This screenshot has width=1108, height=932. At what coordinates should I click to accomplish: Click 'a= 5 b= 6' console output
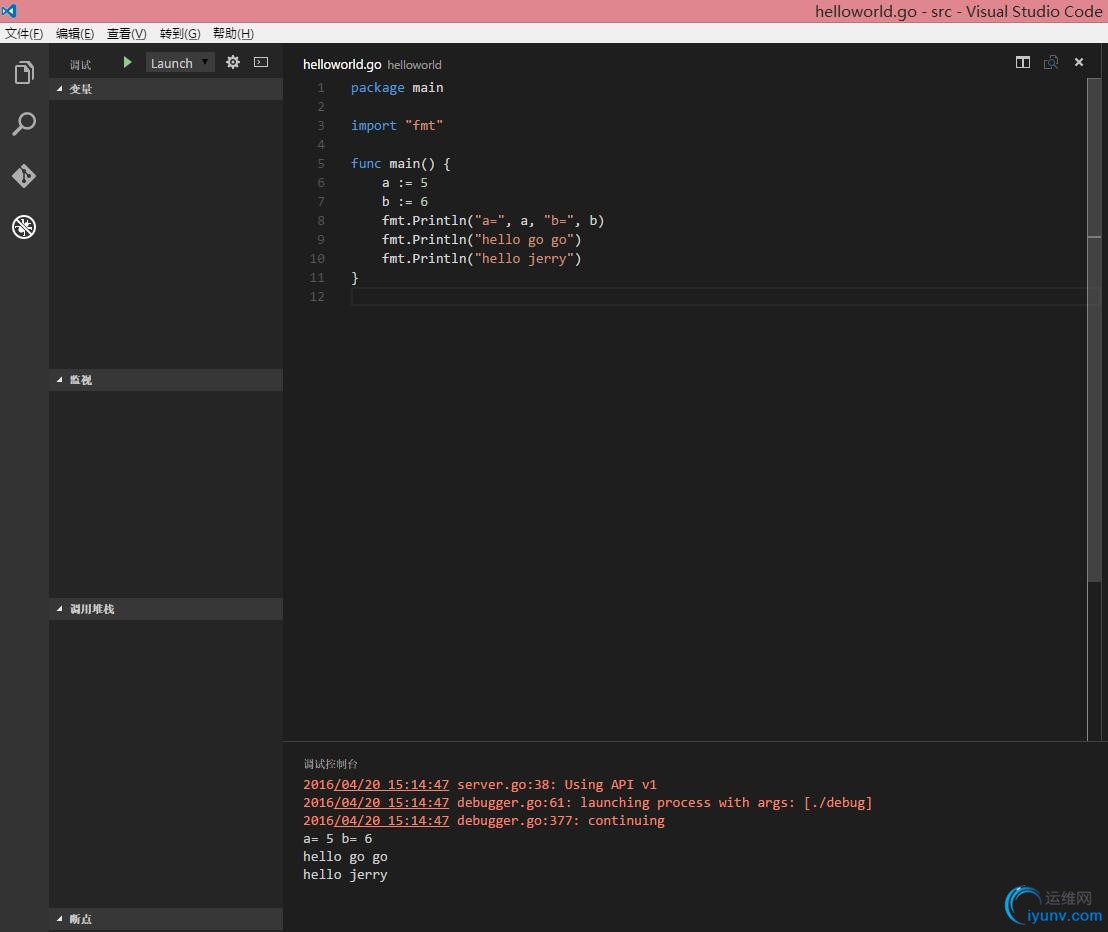click(338, 839)
